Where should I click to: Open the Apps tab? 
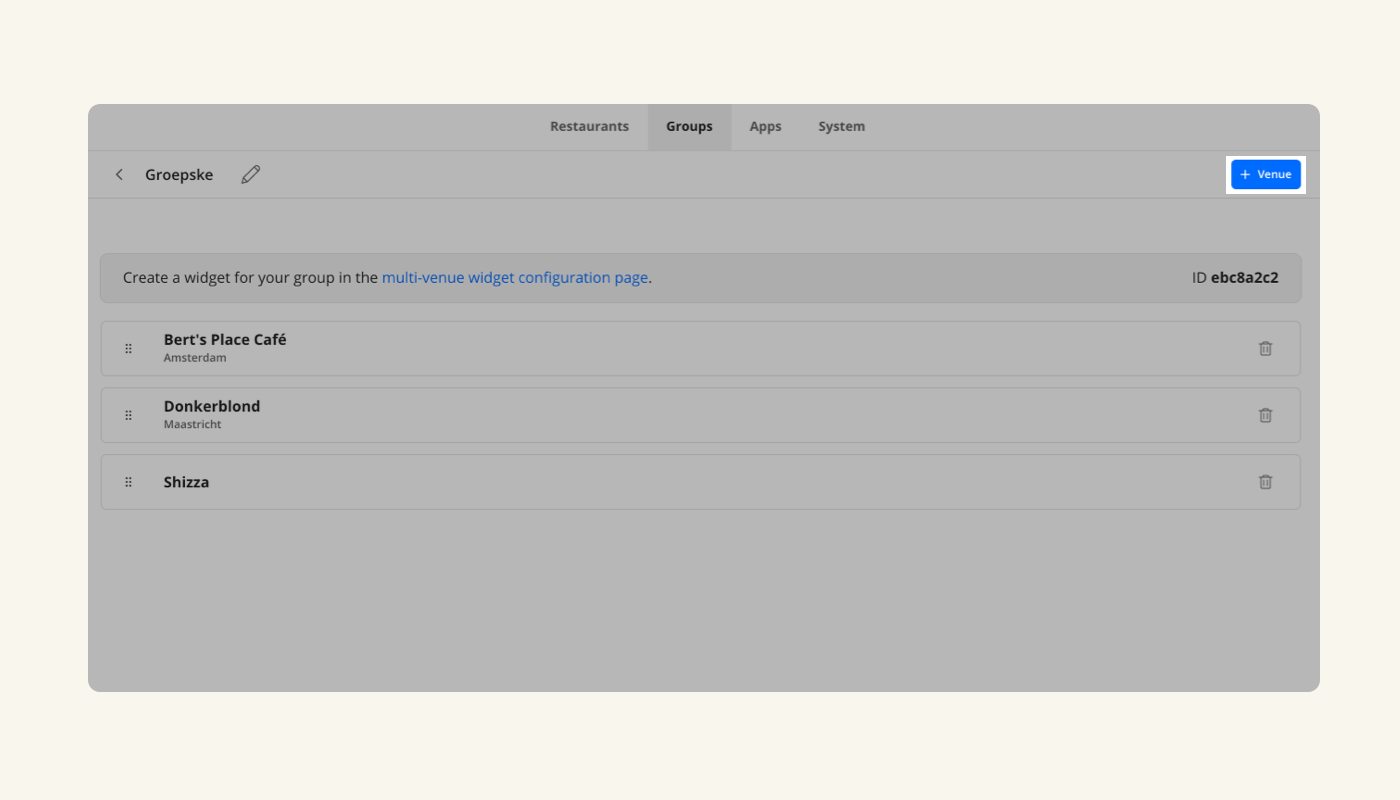point(765,127)
